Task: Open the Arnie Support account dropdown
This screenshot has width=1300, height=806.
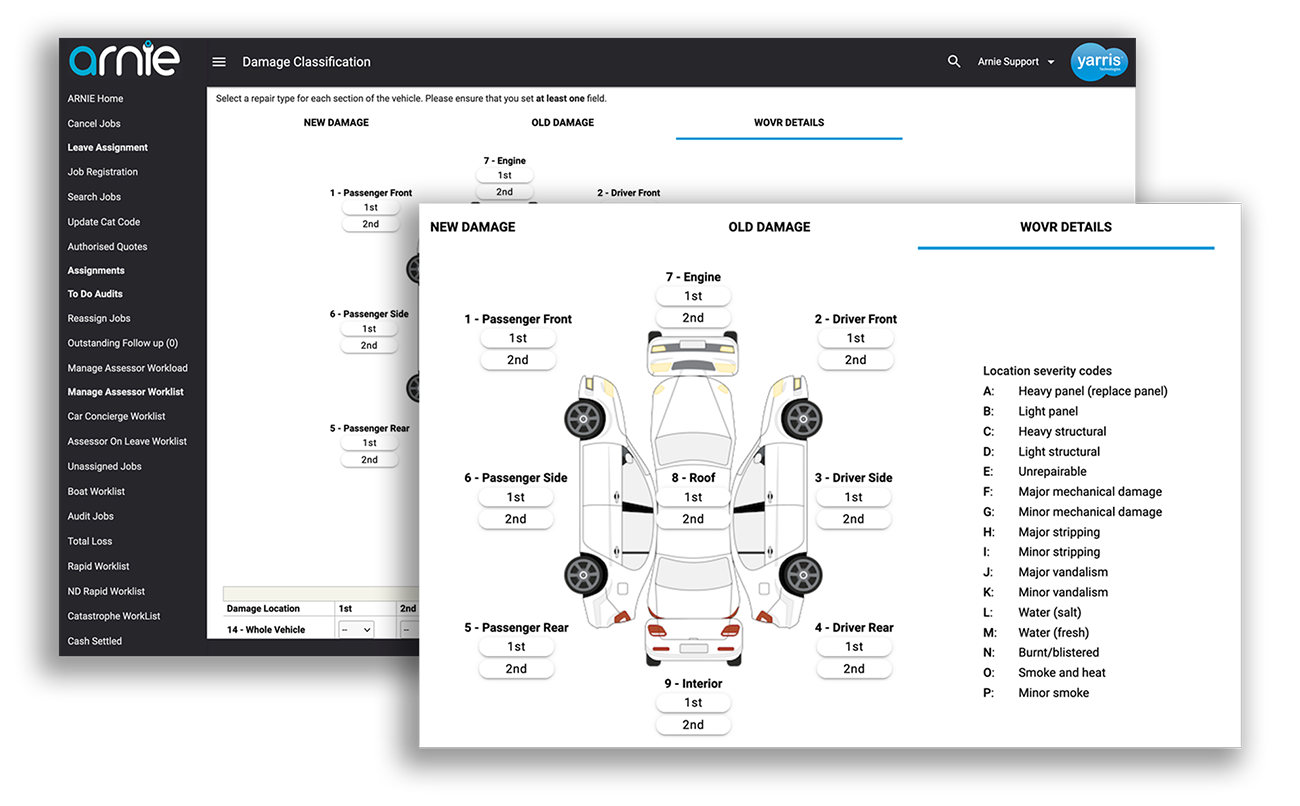Action: point(1010,61)
